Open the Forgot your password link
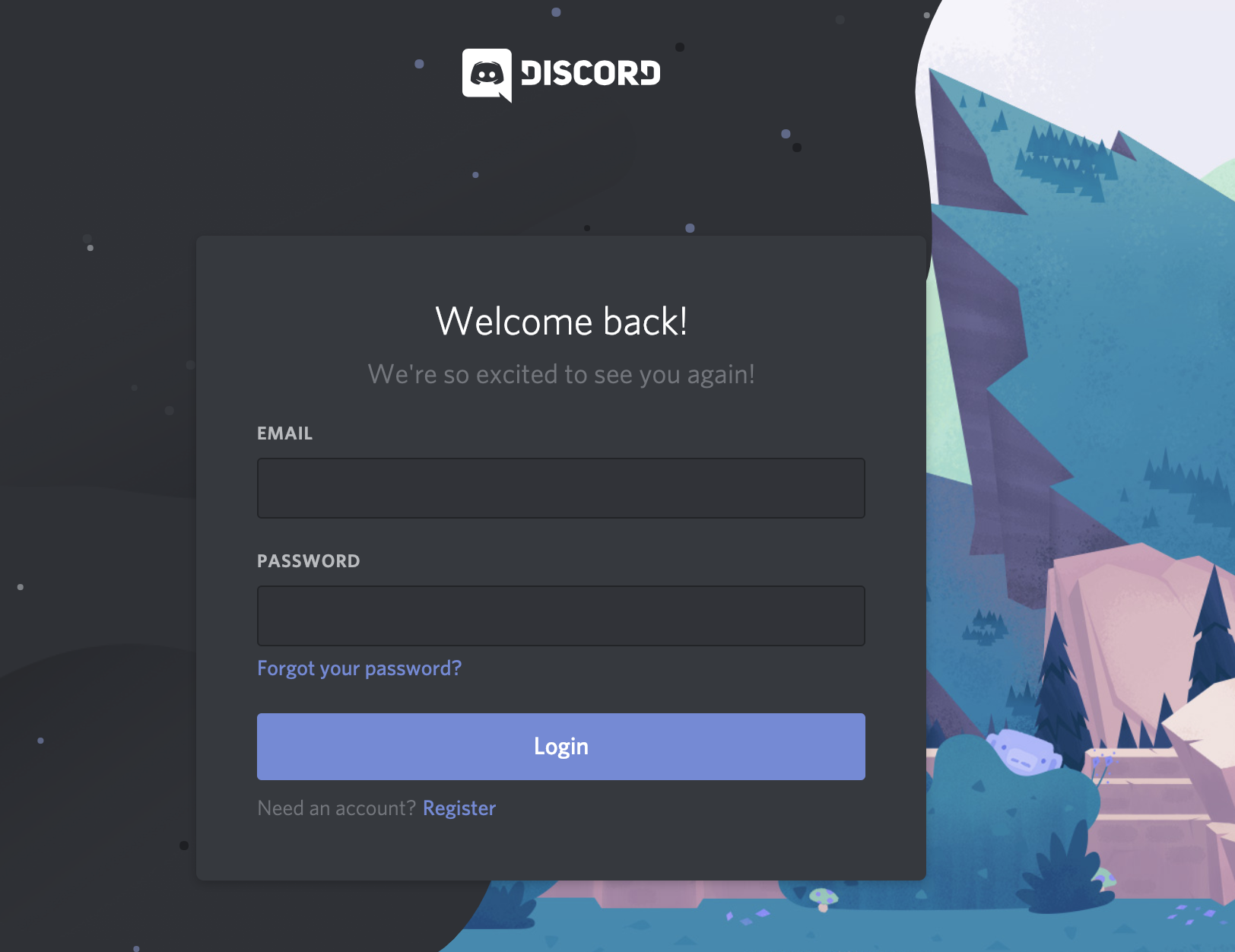This screenshot has height=952, width=1235. (359, 668)
